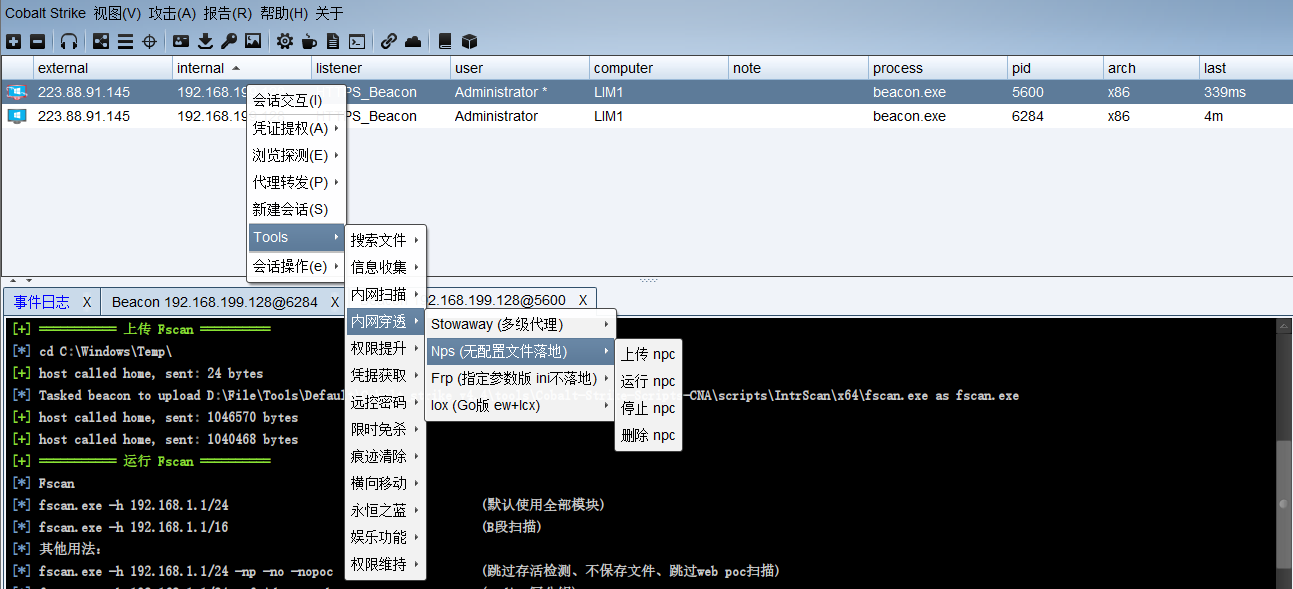Open Frp (指定参数版 ini不落地) submenu
The width and height of the screenshot is (1293, 589).
pyautogui.click(x=520, y=378)
